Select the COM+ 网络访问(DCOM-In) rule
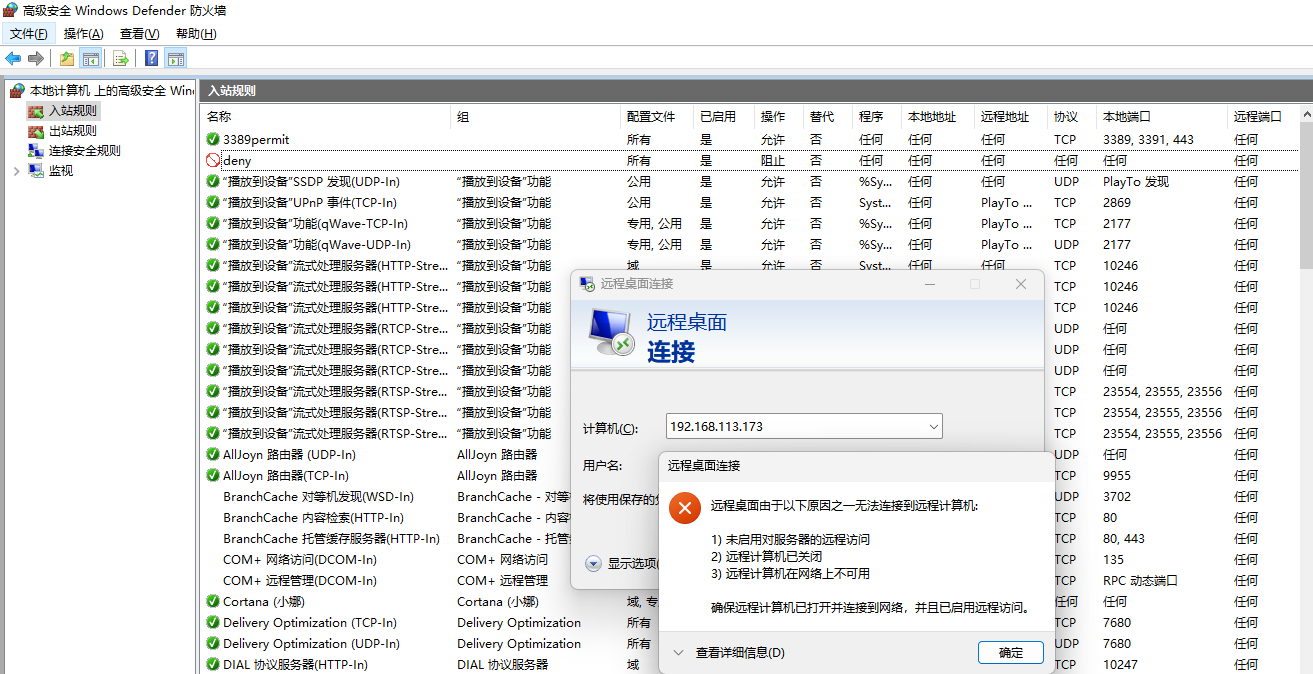This screenshot has width=1313, height=674. [300, 560]
